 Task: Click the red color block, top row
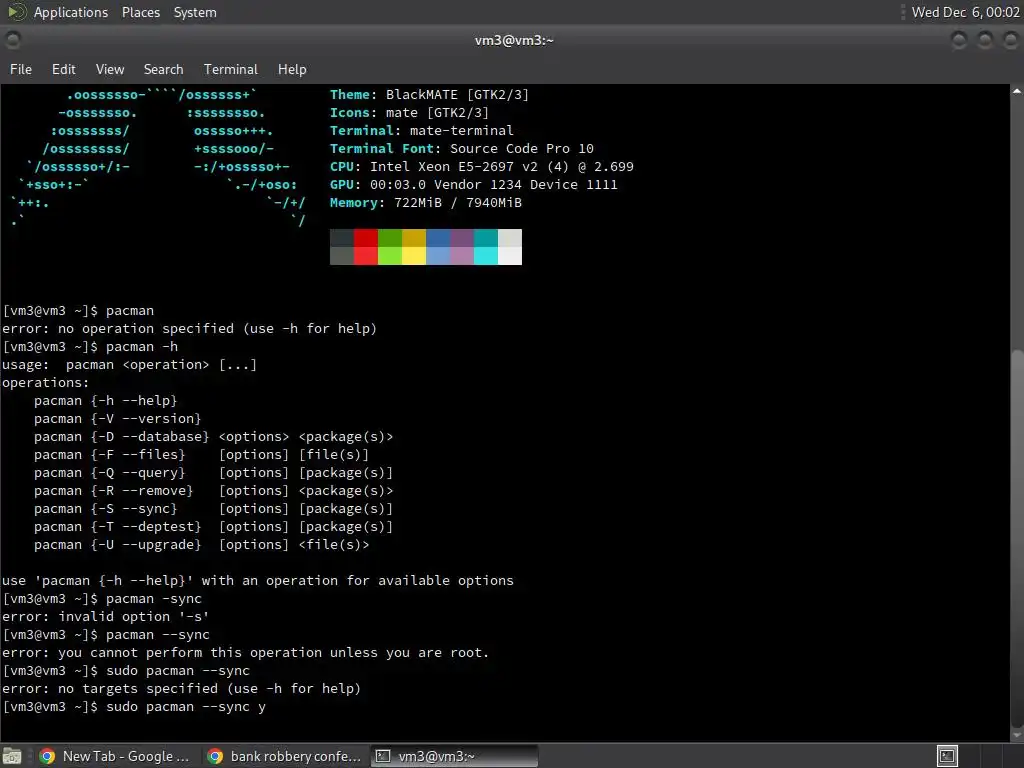[366, 238]
